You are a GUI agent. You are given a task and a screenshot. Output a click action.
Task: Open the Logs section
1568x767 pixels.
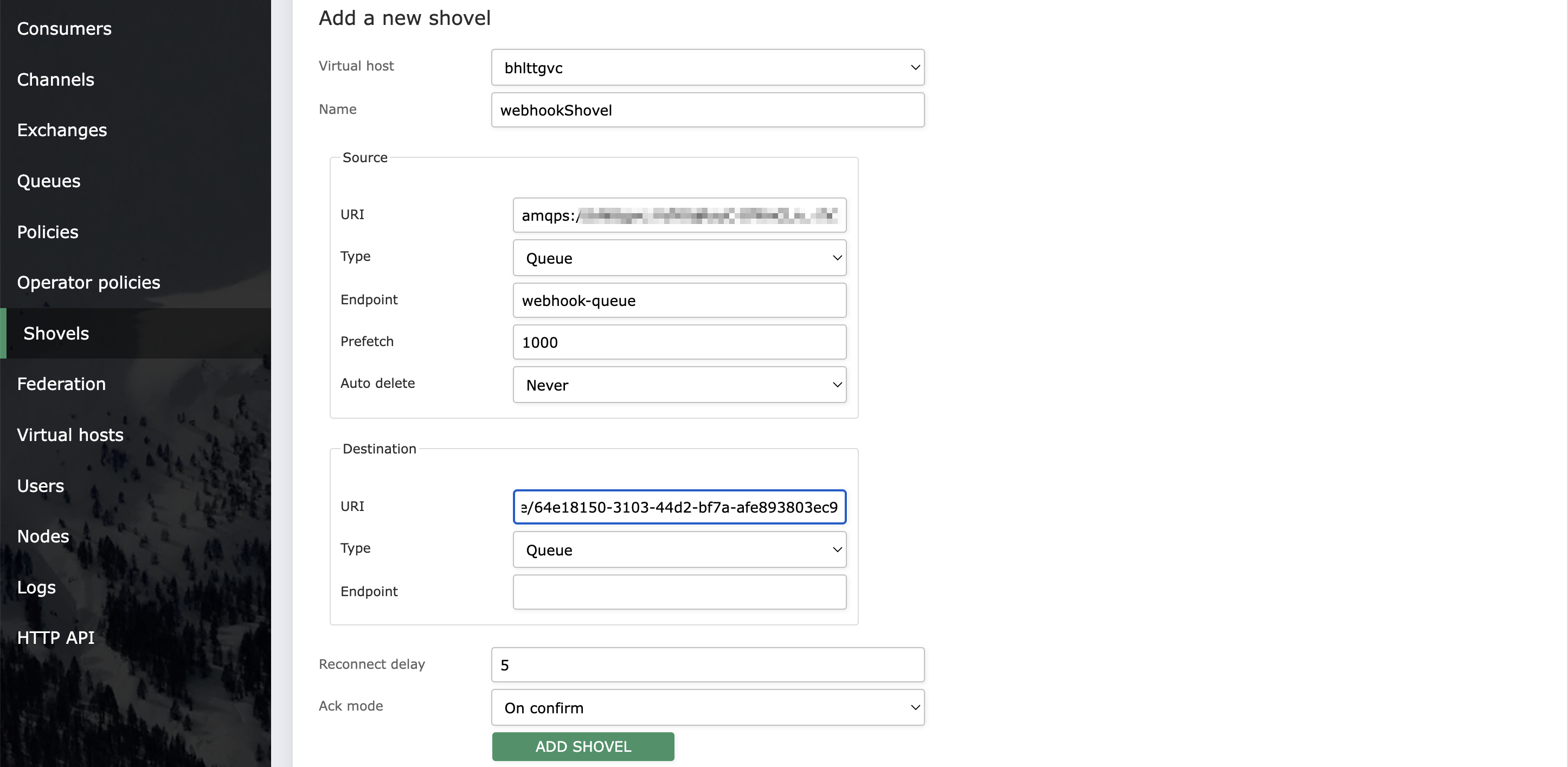pos(36,587)
